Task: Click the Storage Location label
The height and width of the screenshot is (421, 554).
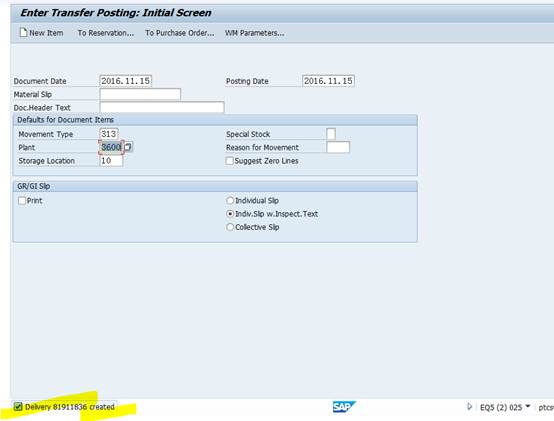Action: pos(47,161)
